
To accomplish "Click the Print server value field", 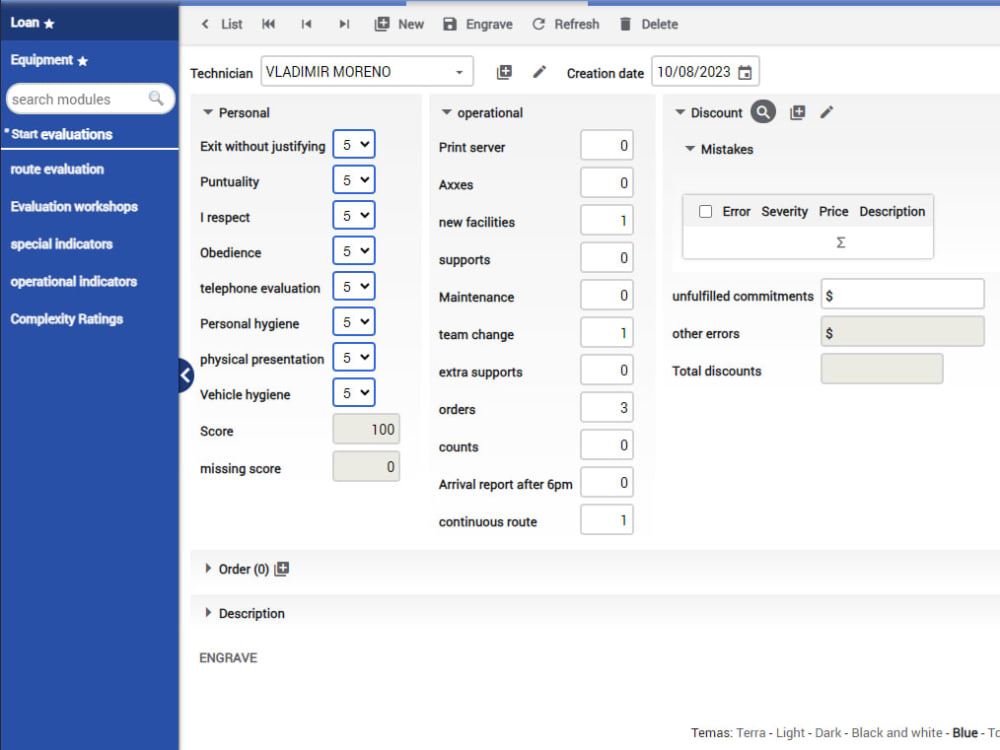I will [607, 145].
